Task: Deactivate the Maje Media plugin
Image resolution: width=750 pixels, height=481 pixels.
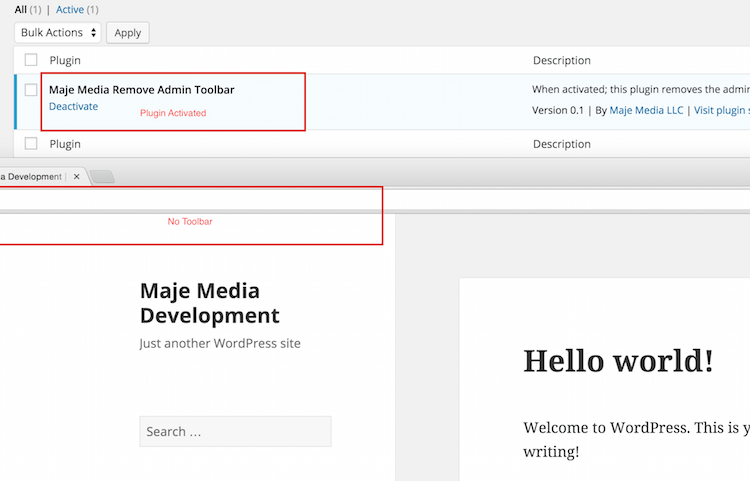Action: coord(73,106)
